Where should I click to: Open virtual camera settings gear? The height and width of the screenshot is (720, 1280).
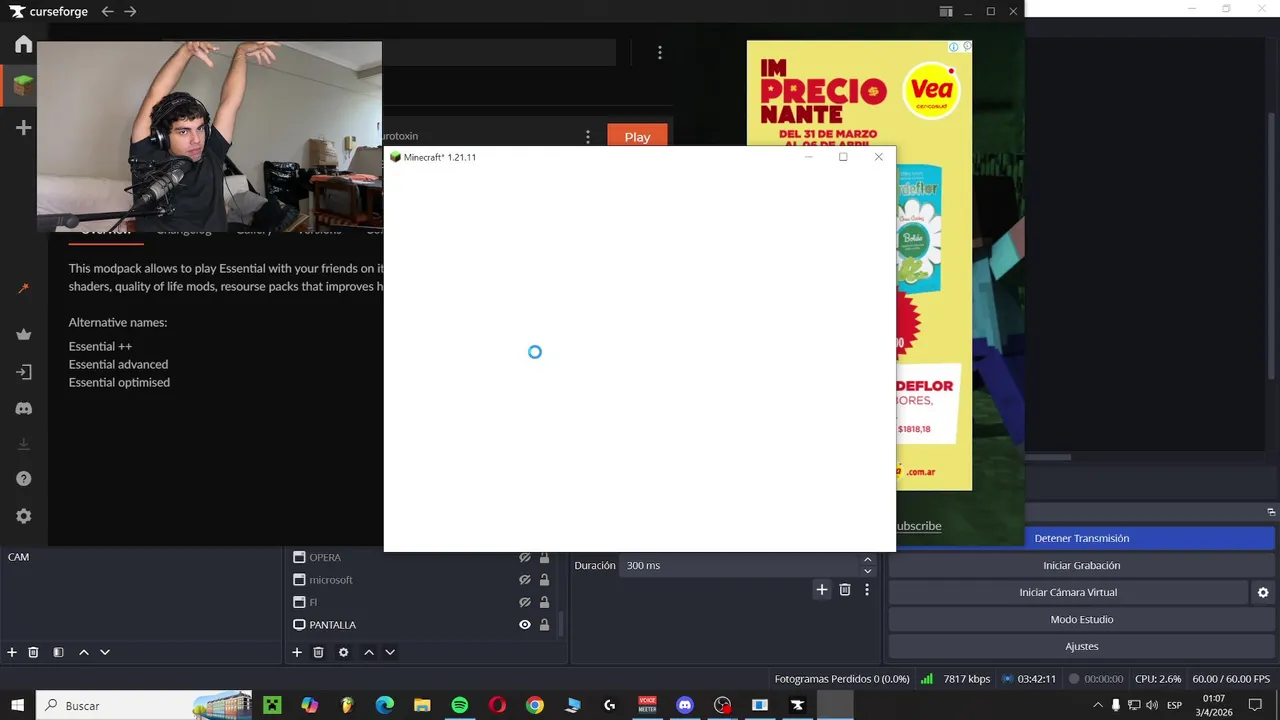click(1263, 592)
